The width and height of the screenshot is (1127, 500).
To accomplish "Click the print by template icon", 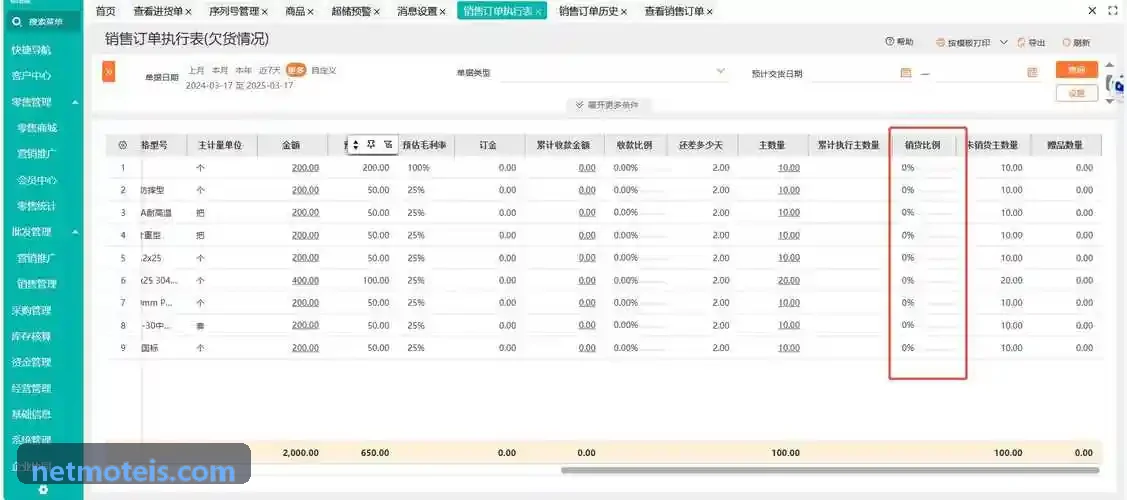I will click(940, 43).
